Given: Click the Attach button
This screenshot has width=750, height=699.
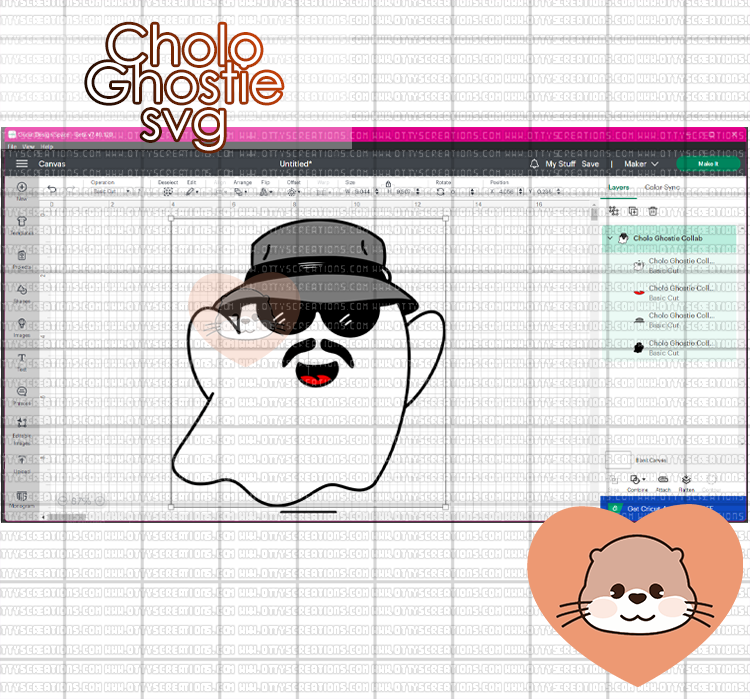Looking at the screenshot, I should [x=661, y=481].
